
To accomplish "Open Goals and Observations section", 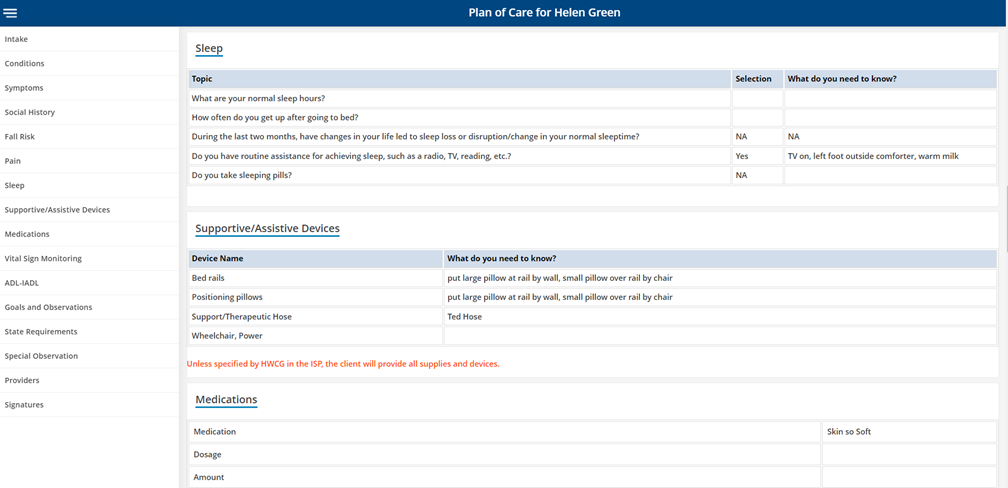I will click(x=48, y=307).
